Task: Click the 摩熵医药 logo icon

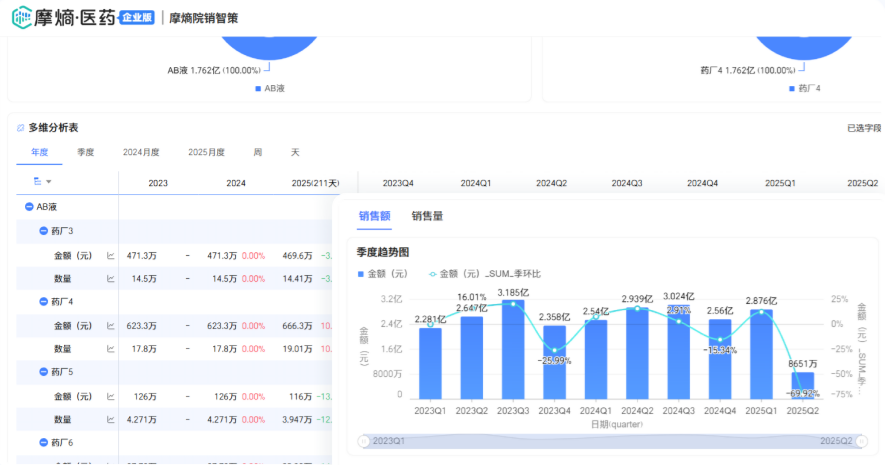Action: click(x=24, y=17)
